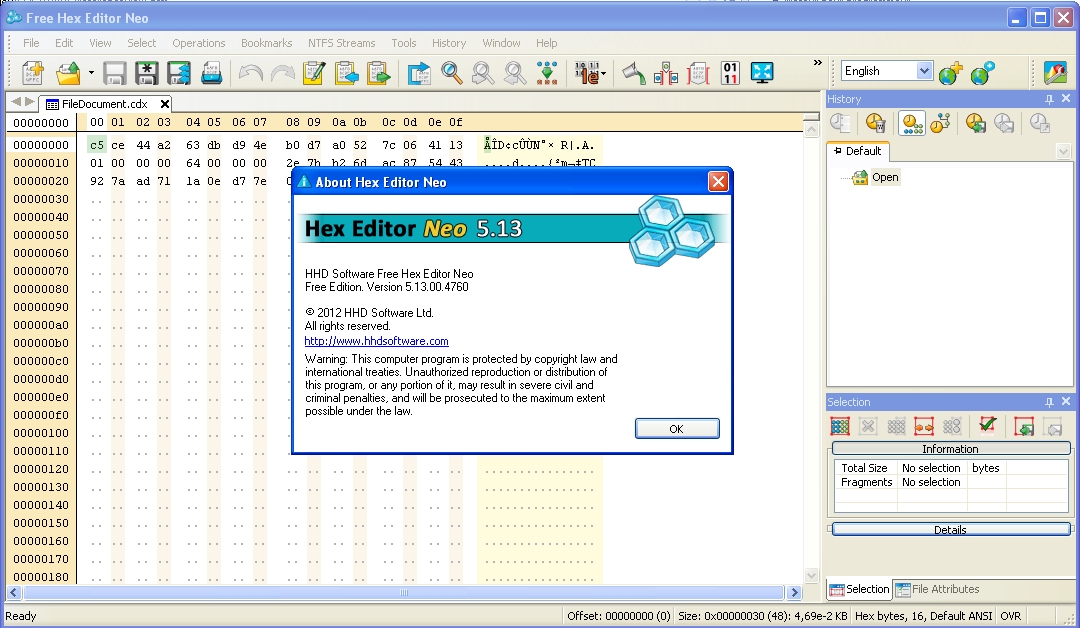Image resolution: width=1080 pixels, height=628 pixels.
Task: Click the New file toolbar icon
Action: (32, 72)
